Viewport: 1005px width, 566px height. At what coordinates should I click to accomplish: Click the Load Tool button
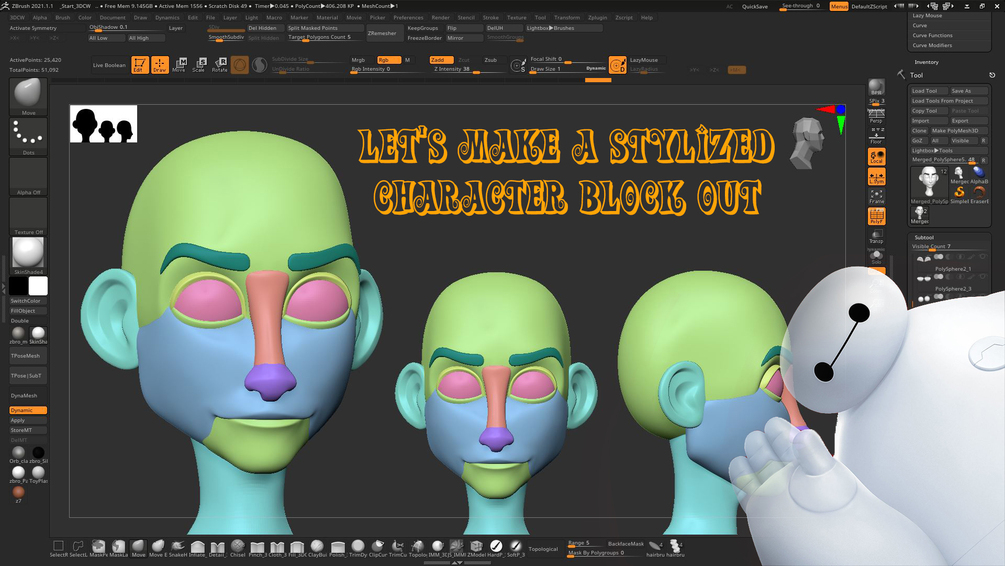929,90
